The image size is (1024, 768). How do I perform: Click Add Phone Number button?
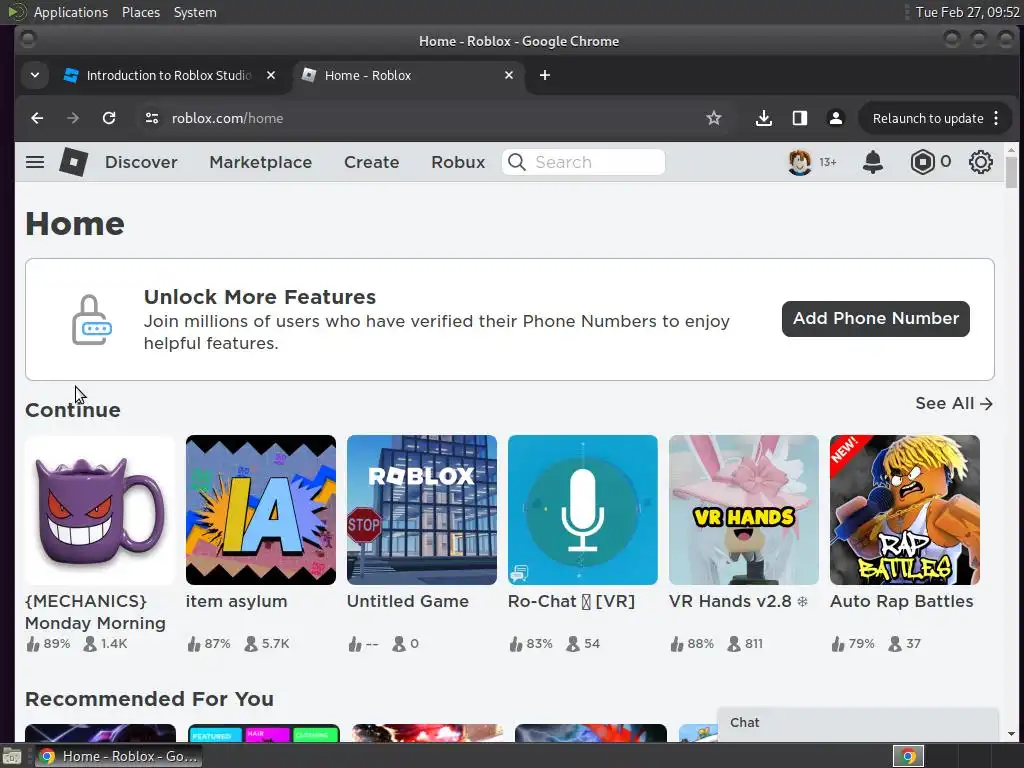[875, 319]
